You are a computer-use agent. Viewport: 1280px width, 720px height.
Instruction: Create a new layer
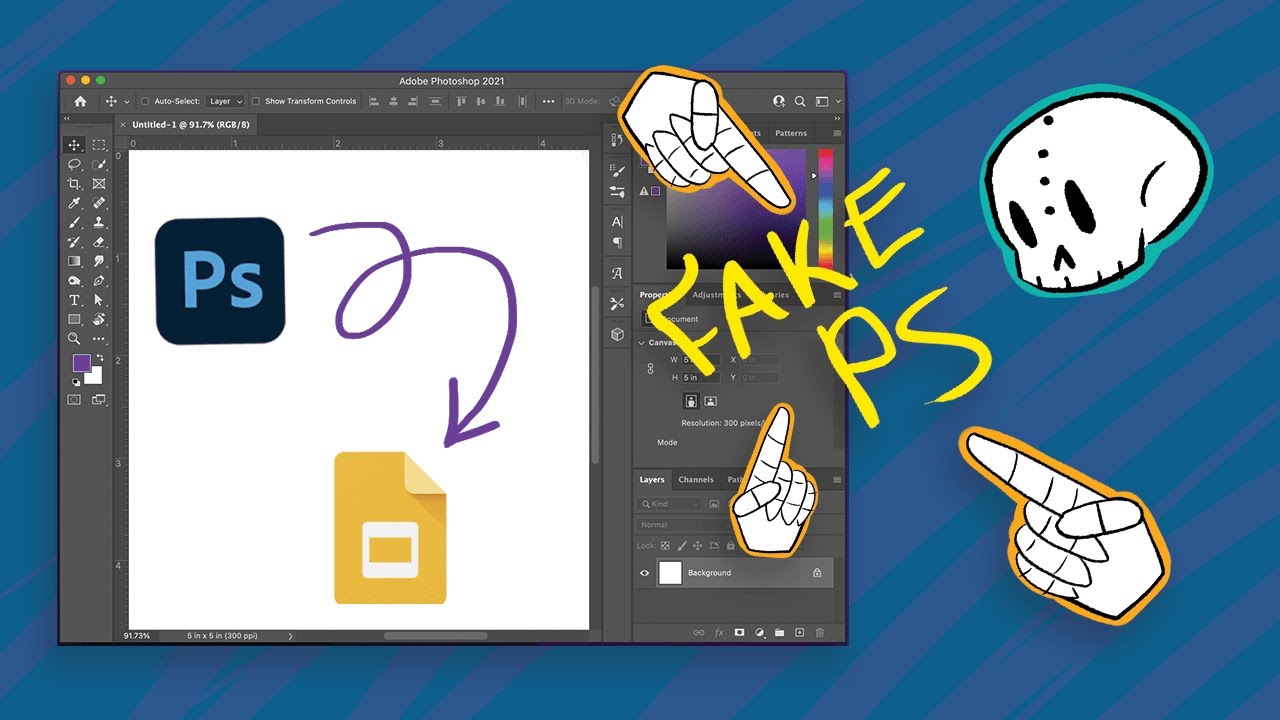point(799,632)
